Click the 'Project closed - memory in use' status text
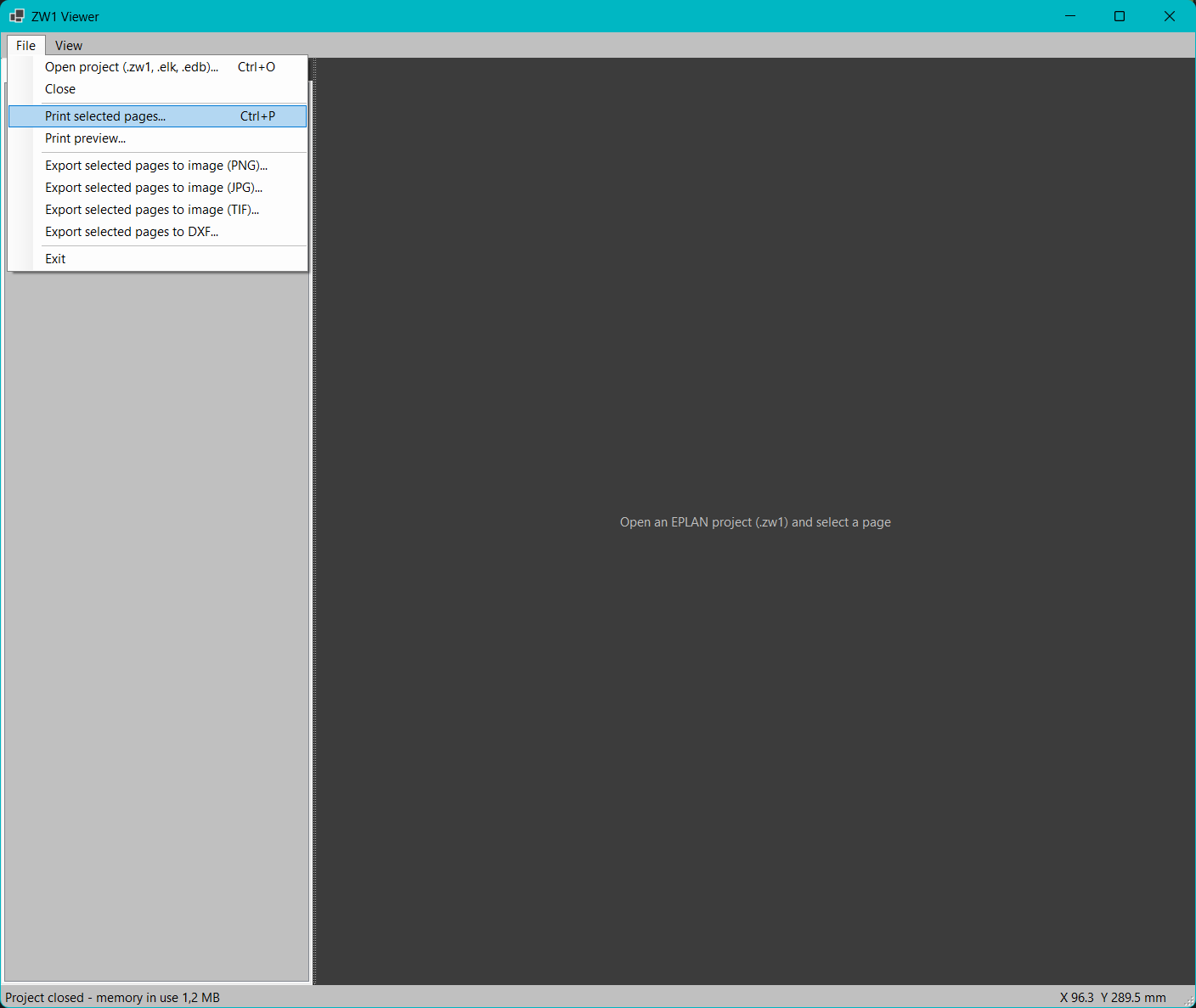 pyautogui.click(x=113, y=998)
